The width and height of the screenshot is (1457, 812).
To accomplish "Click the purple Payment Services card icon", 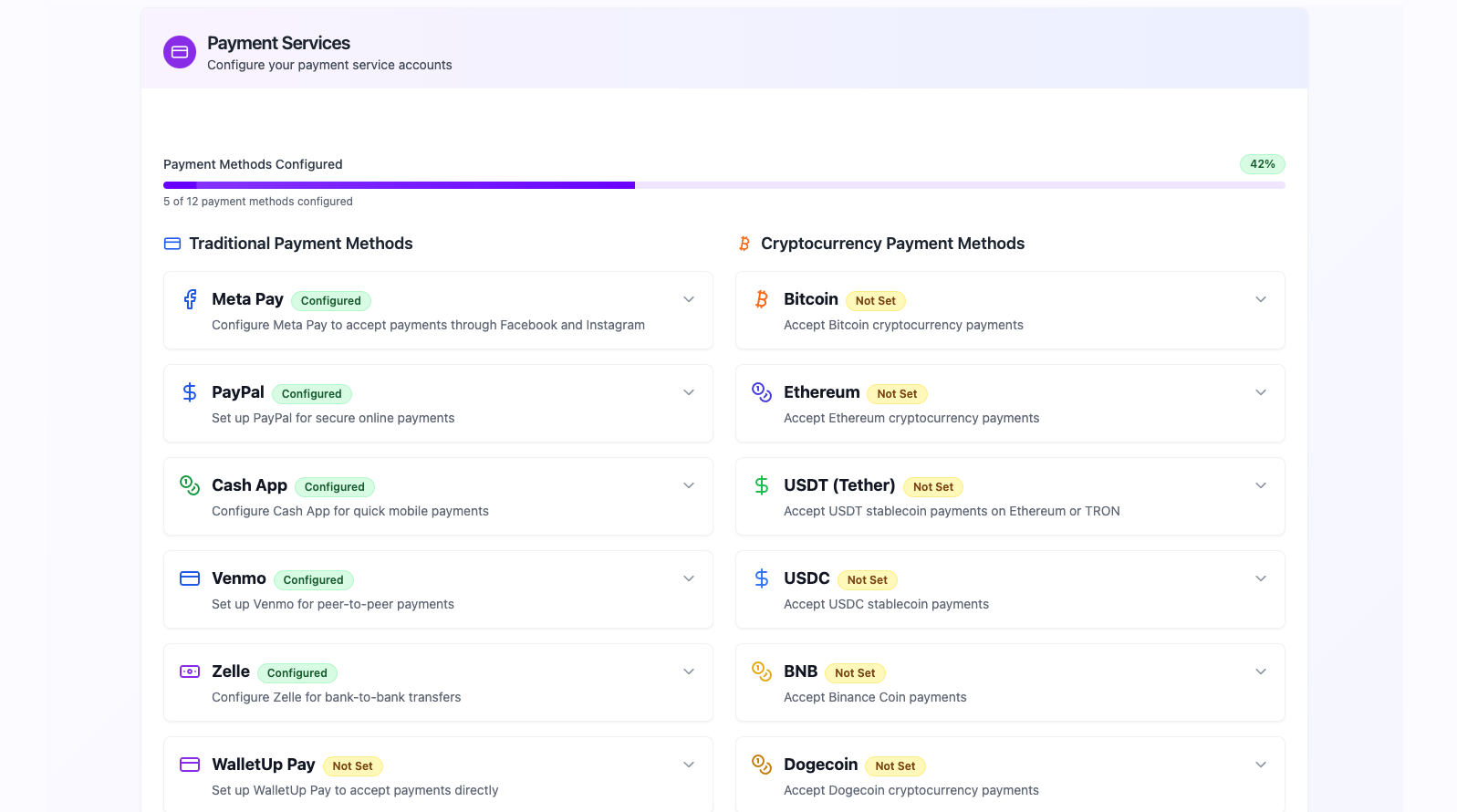I will [x=180, y=52].
